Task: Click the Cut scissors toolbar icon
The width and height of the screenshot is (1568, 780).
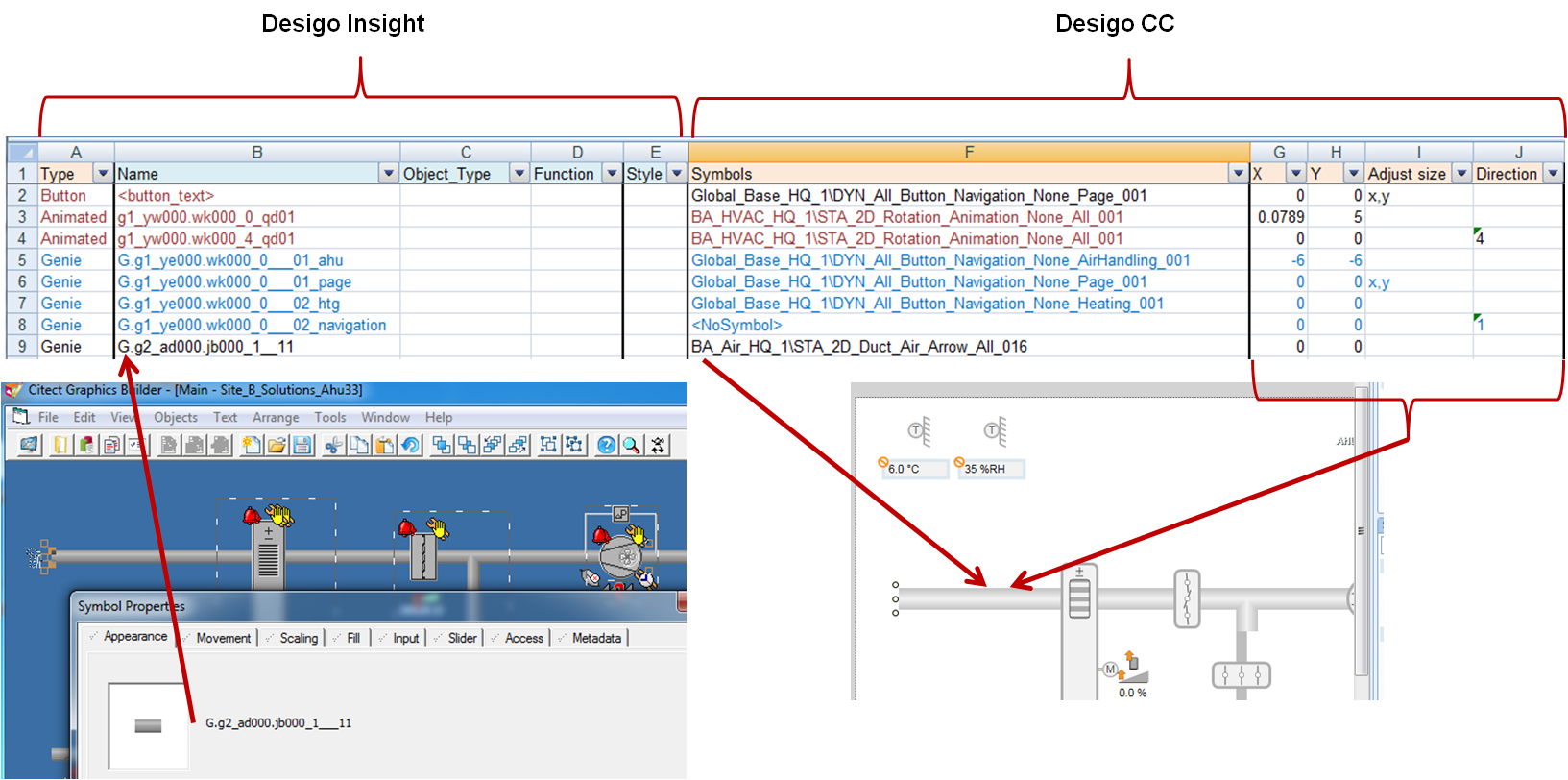Action: point(333,445)
